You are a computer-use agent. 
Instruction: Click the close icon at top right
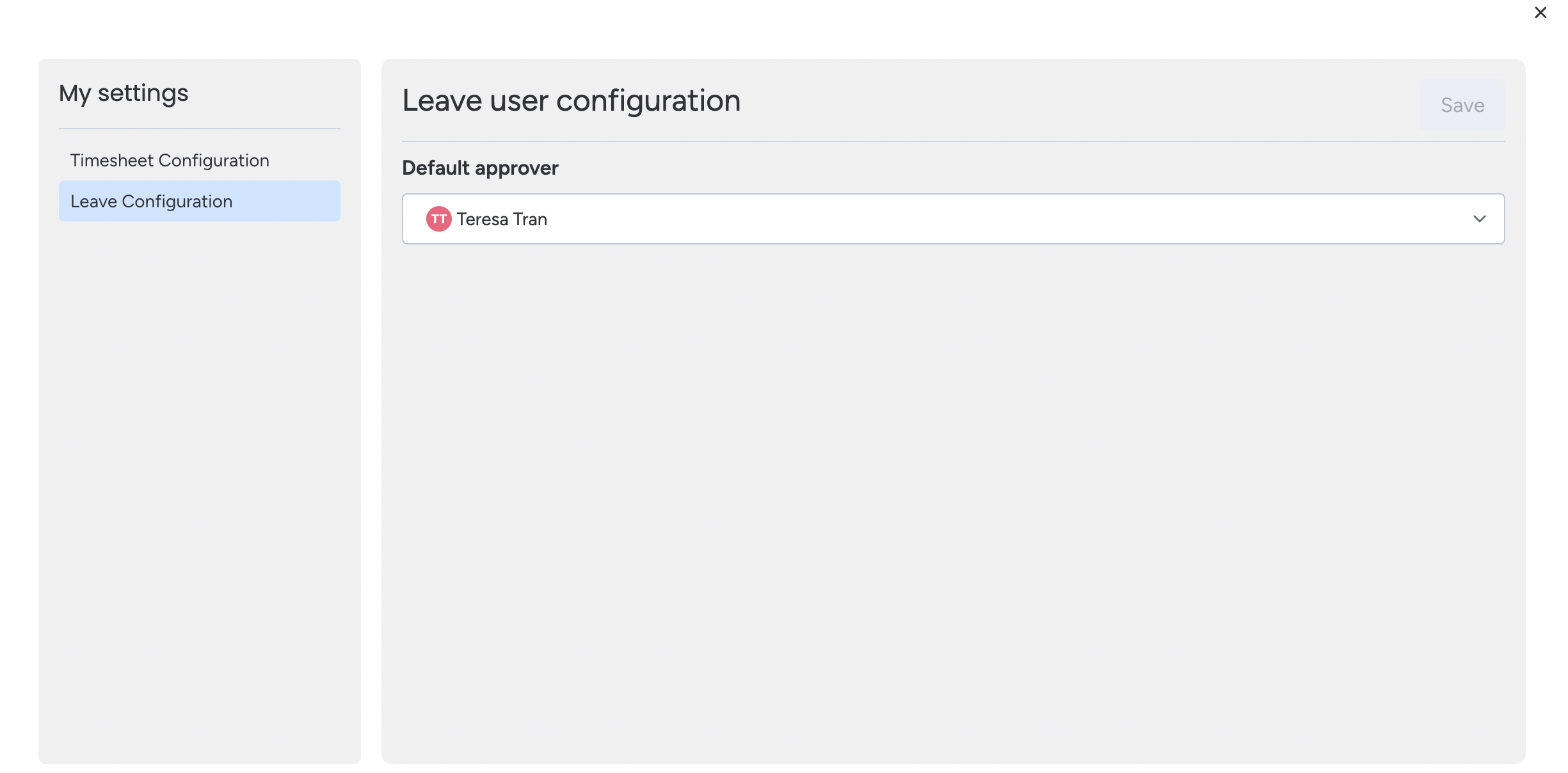[1540, 12]
